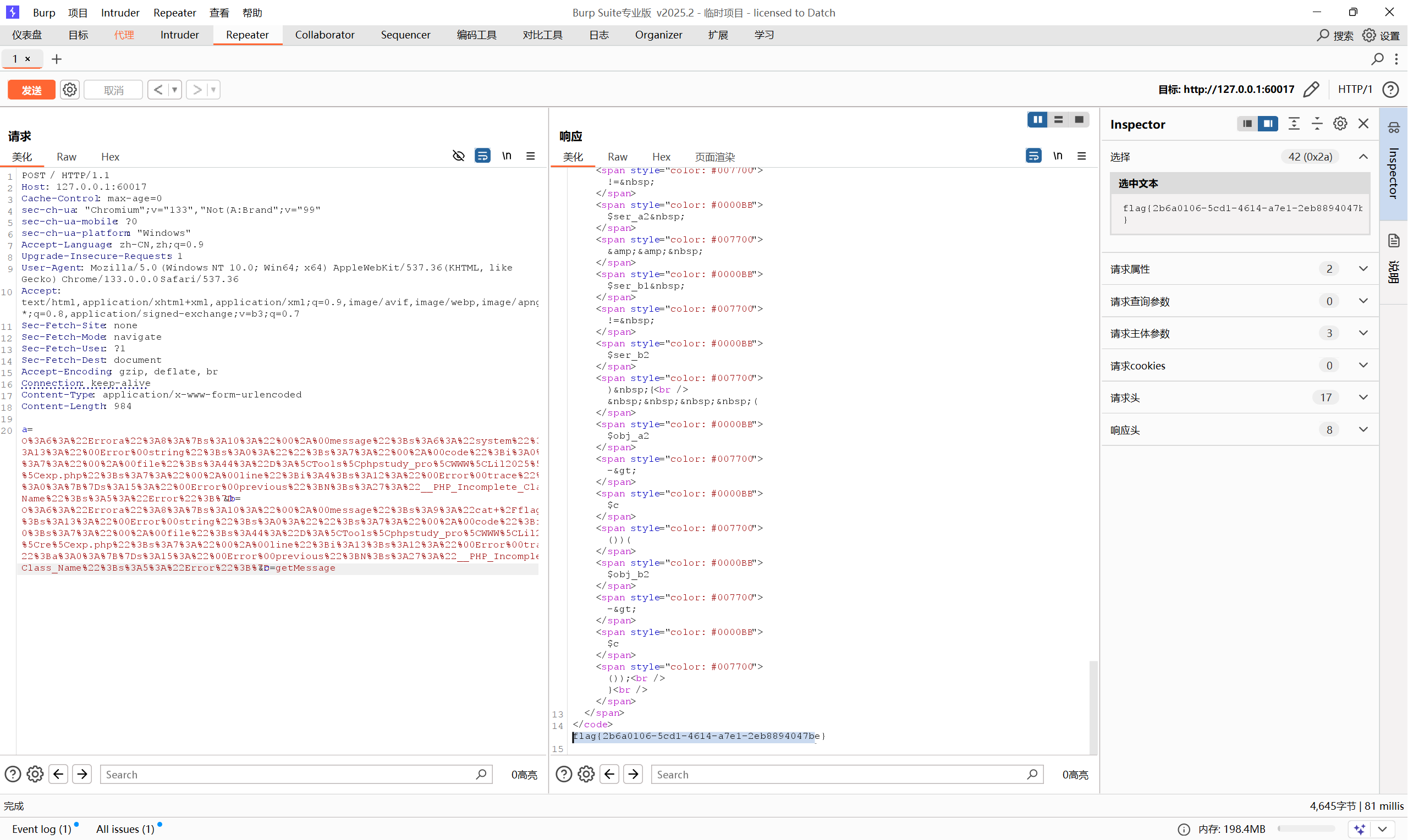This screenshot has width=1408, height=840.
Task: Open response panel hamburger menu
Action: pos(1081,156)
